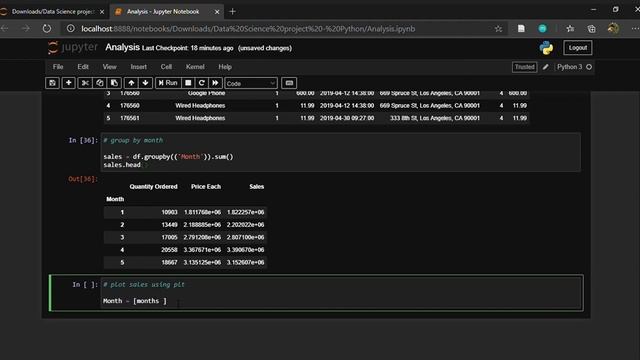Add this page to favorites star icon
The height and width of the screenshot is (360, 640).
point(498,29)
